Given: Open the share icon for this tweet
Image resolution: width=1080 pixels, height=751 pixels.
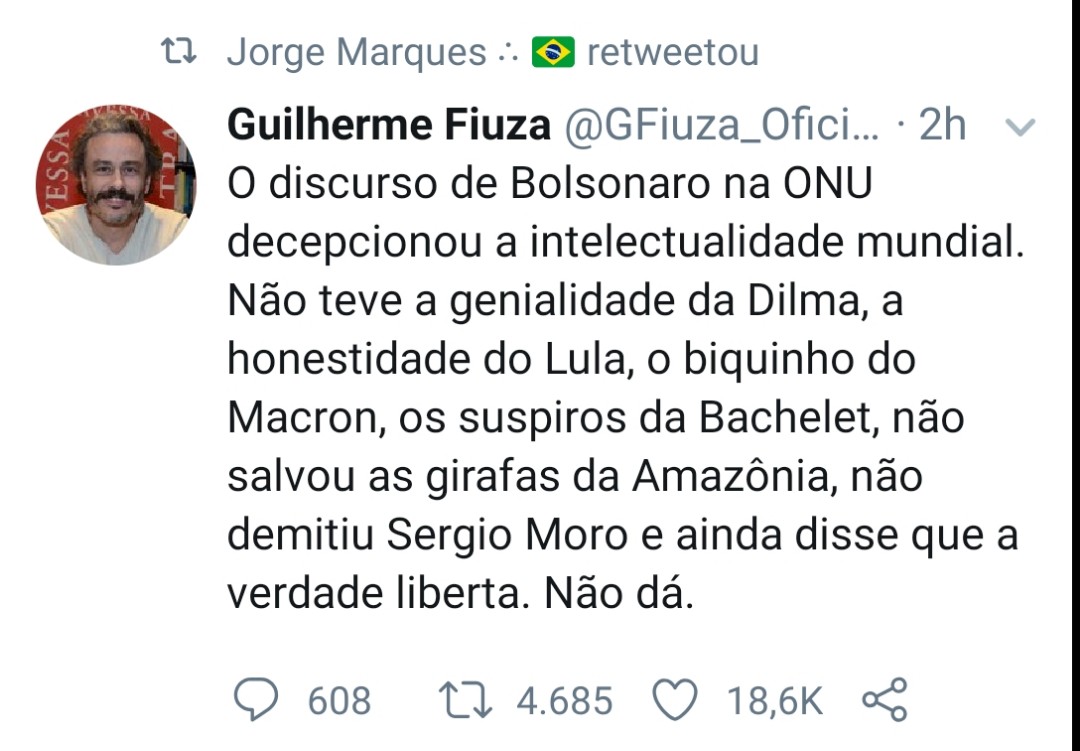Looking at the screenshot, I should (x=885, y=699).
